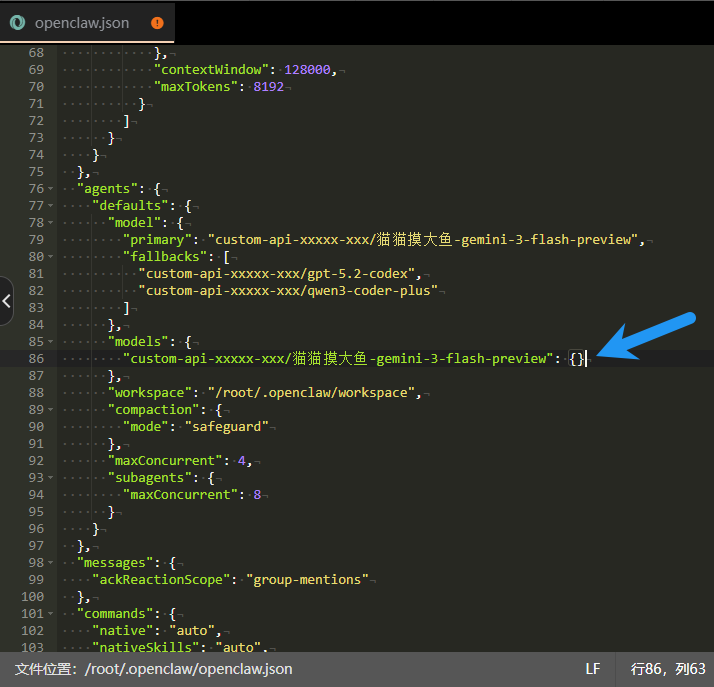Open the left sidebar with the chevron handle
The image size is (714, 687).
[7, 301]
